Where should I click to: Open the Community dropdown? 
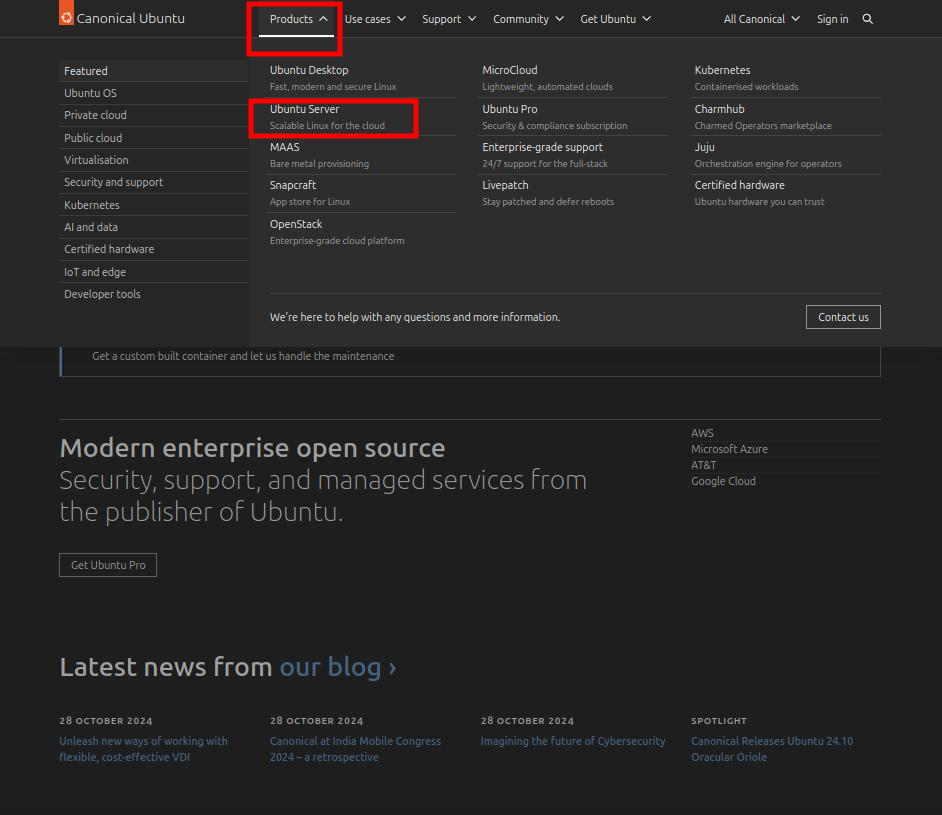pos(528,19)
